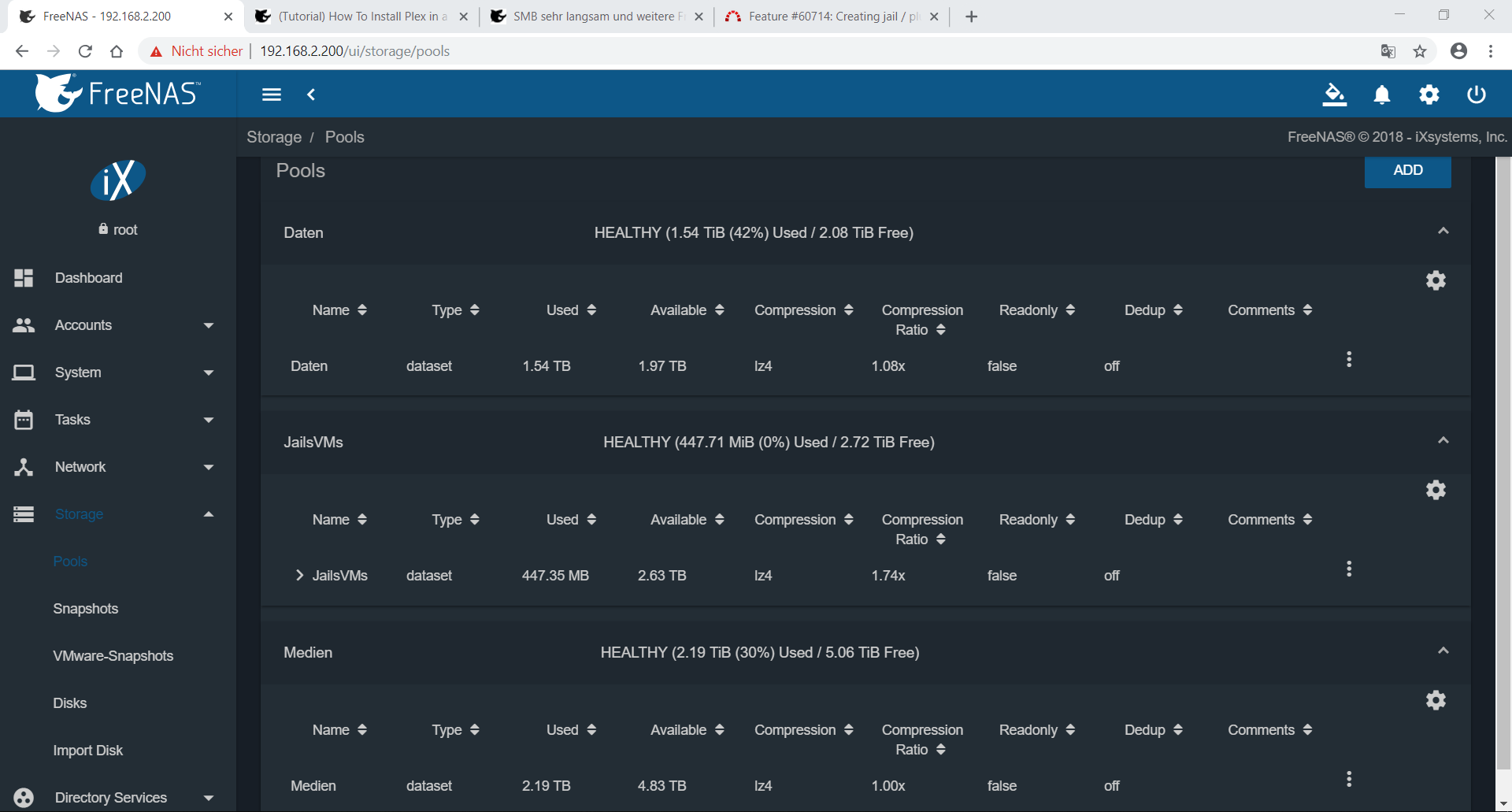Viewport: 1512px width, 812px height.
Task: Open Disks in the sidebar
Action: click(x=69, y=703)
